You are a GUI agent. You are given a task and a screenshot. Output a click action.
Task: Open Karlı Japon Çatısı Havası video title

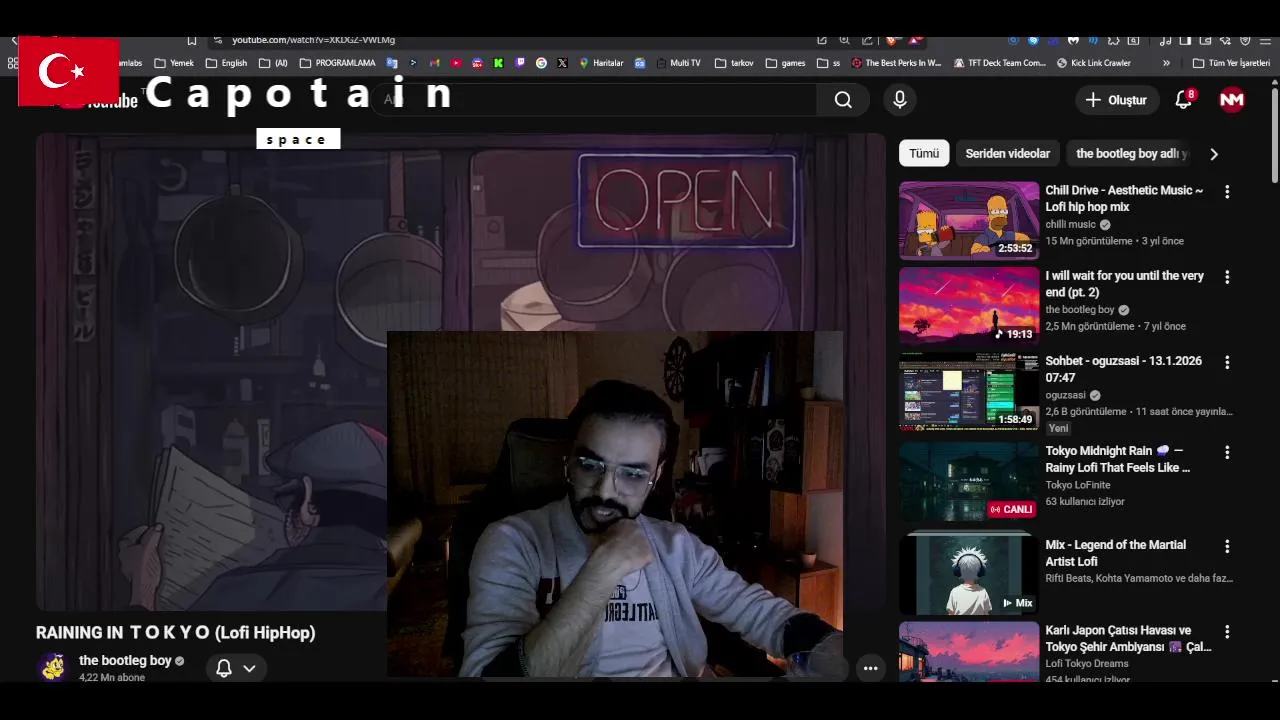[x=1128, y=639]
